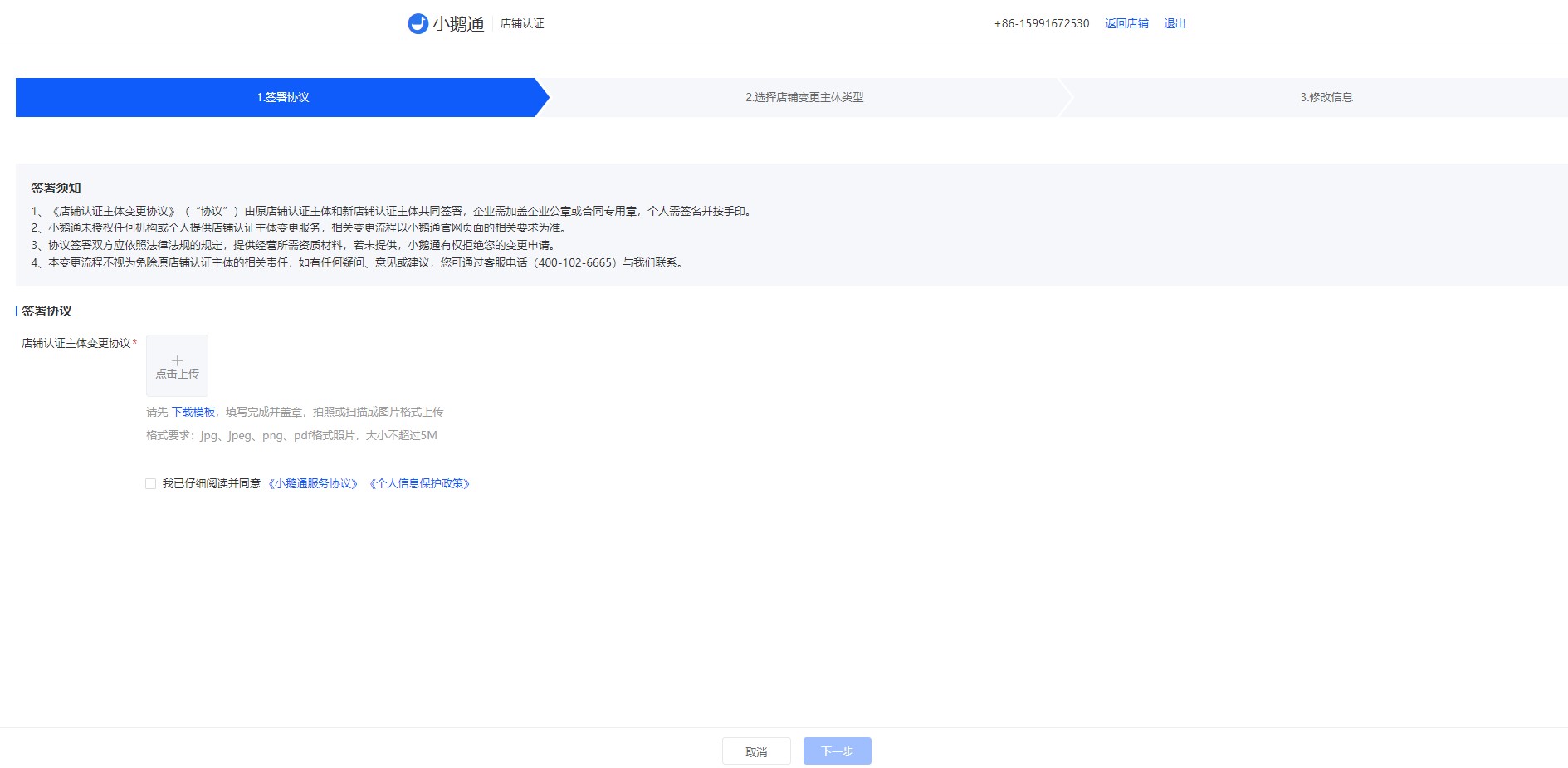Click the 取消 button
1568x768 pixels.
[756, 751]
